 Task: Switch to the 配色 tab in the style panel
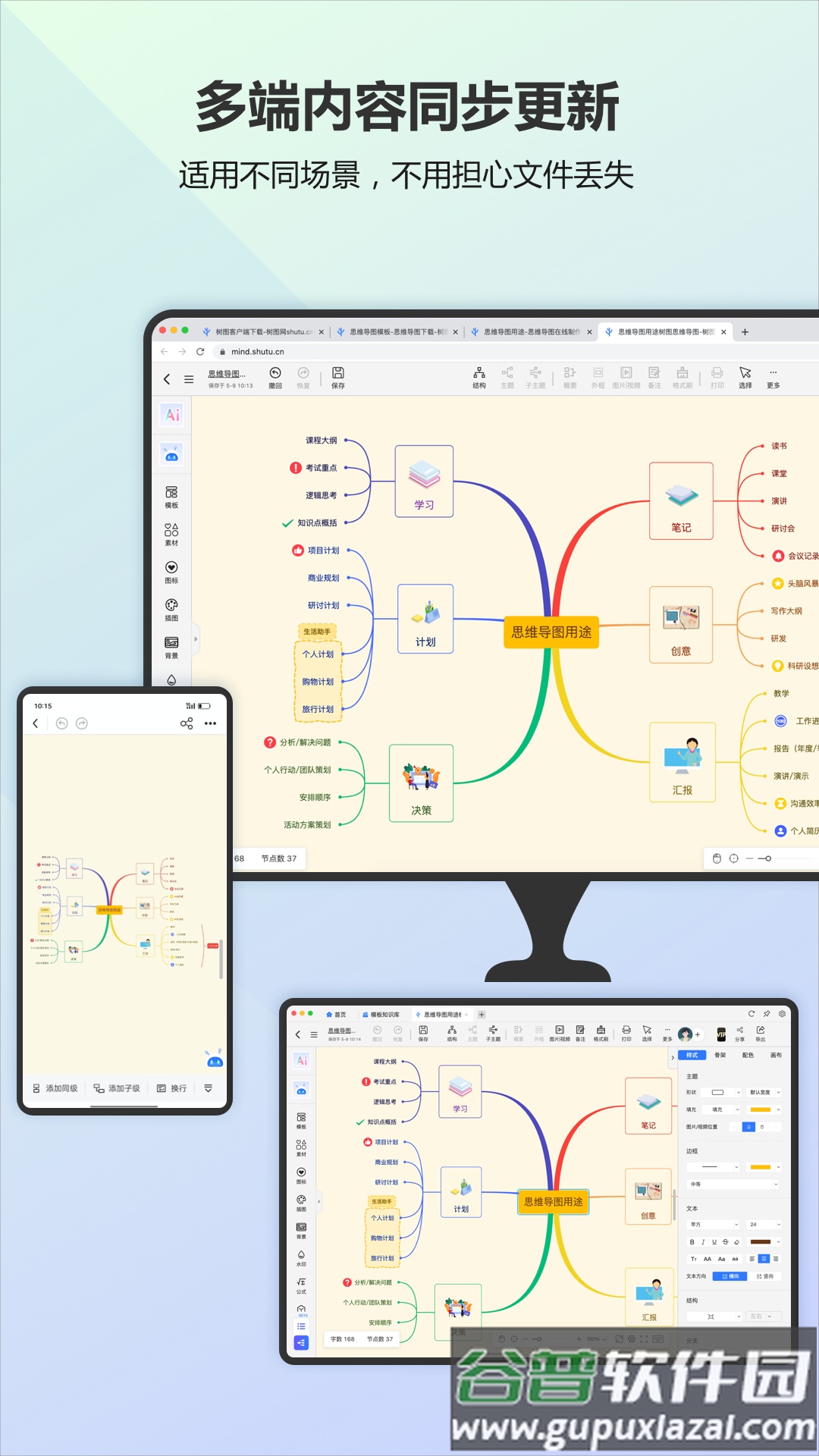tap(748, 1055)
